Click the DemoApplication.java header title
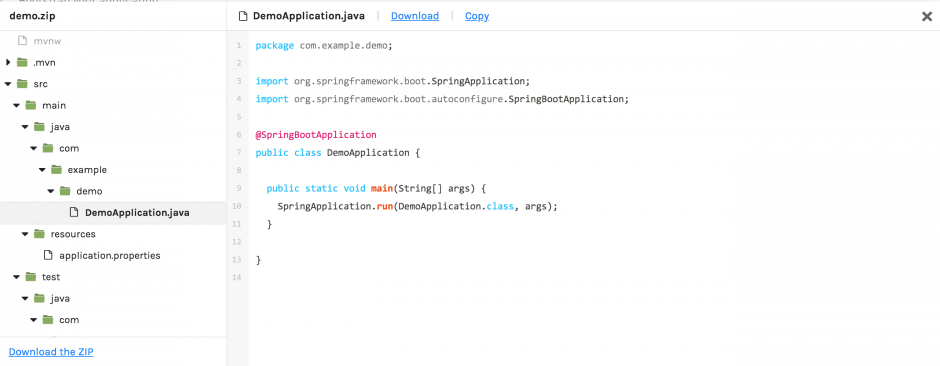The image size is (940, 366). pyautogui.click(x=309, y=16)
